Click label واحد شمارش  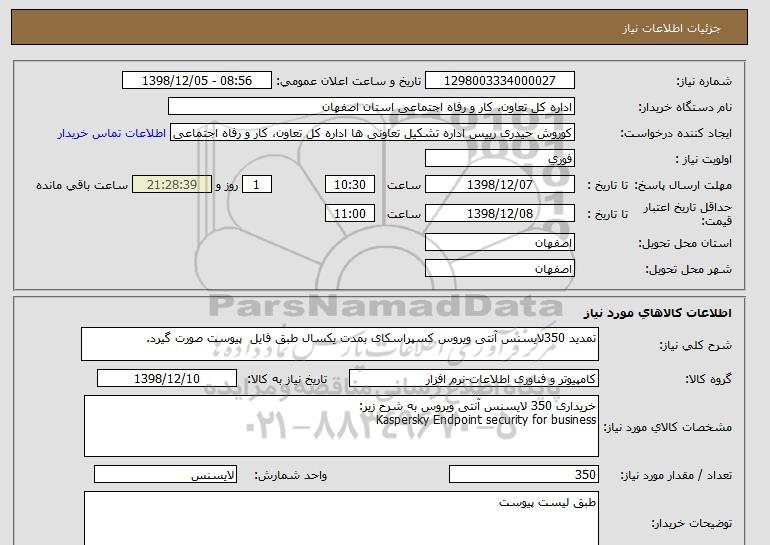click(x=291, y=475)
